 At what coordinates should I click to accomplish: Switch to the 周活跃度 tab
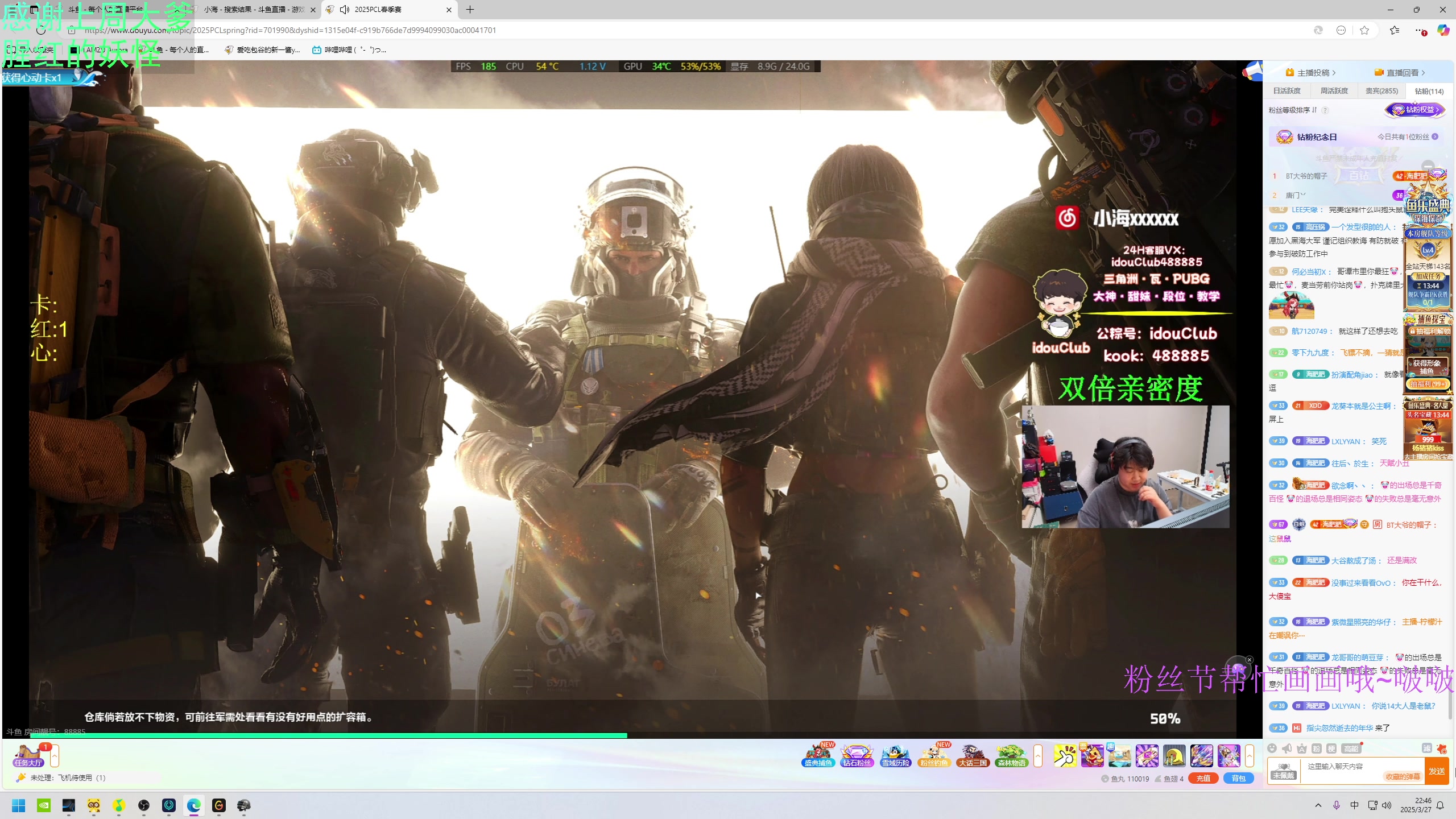tap(1334, 91)
